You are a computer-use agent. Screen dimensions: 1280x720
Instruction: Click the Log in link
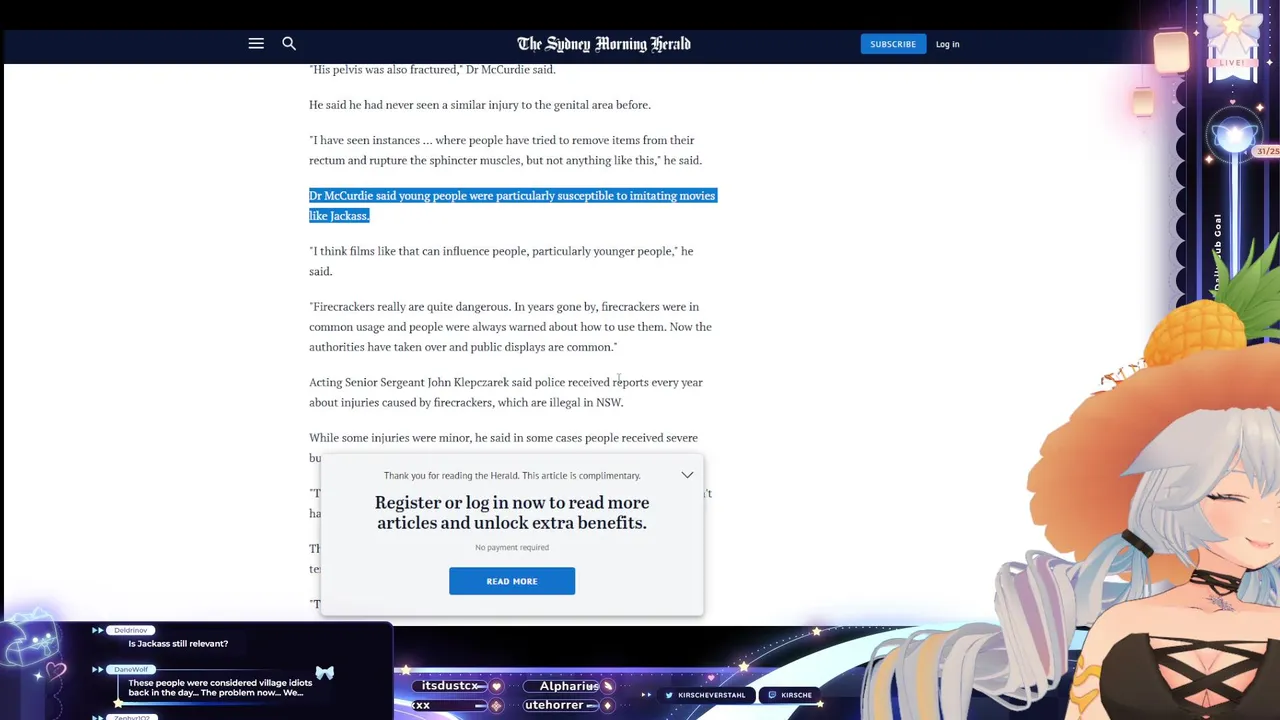(x=947, y=44)
